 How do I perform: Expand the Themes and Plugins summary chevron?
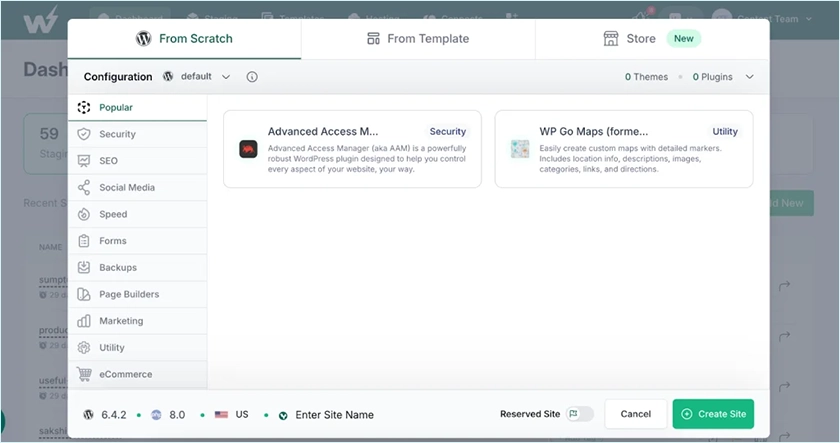click(750, 77)
